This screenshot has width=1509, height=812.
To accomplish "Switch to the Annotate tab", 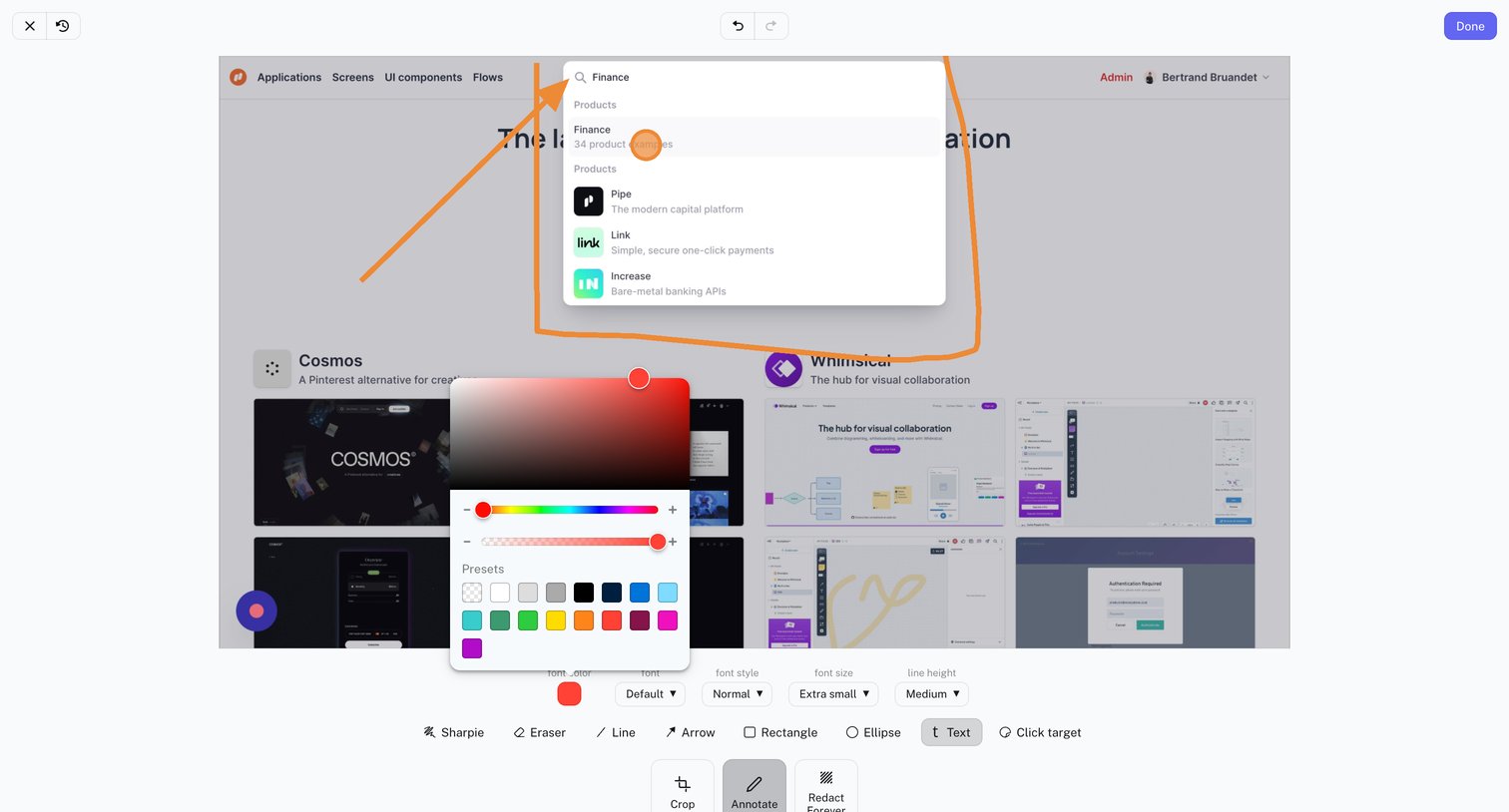I will point(754,787).
